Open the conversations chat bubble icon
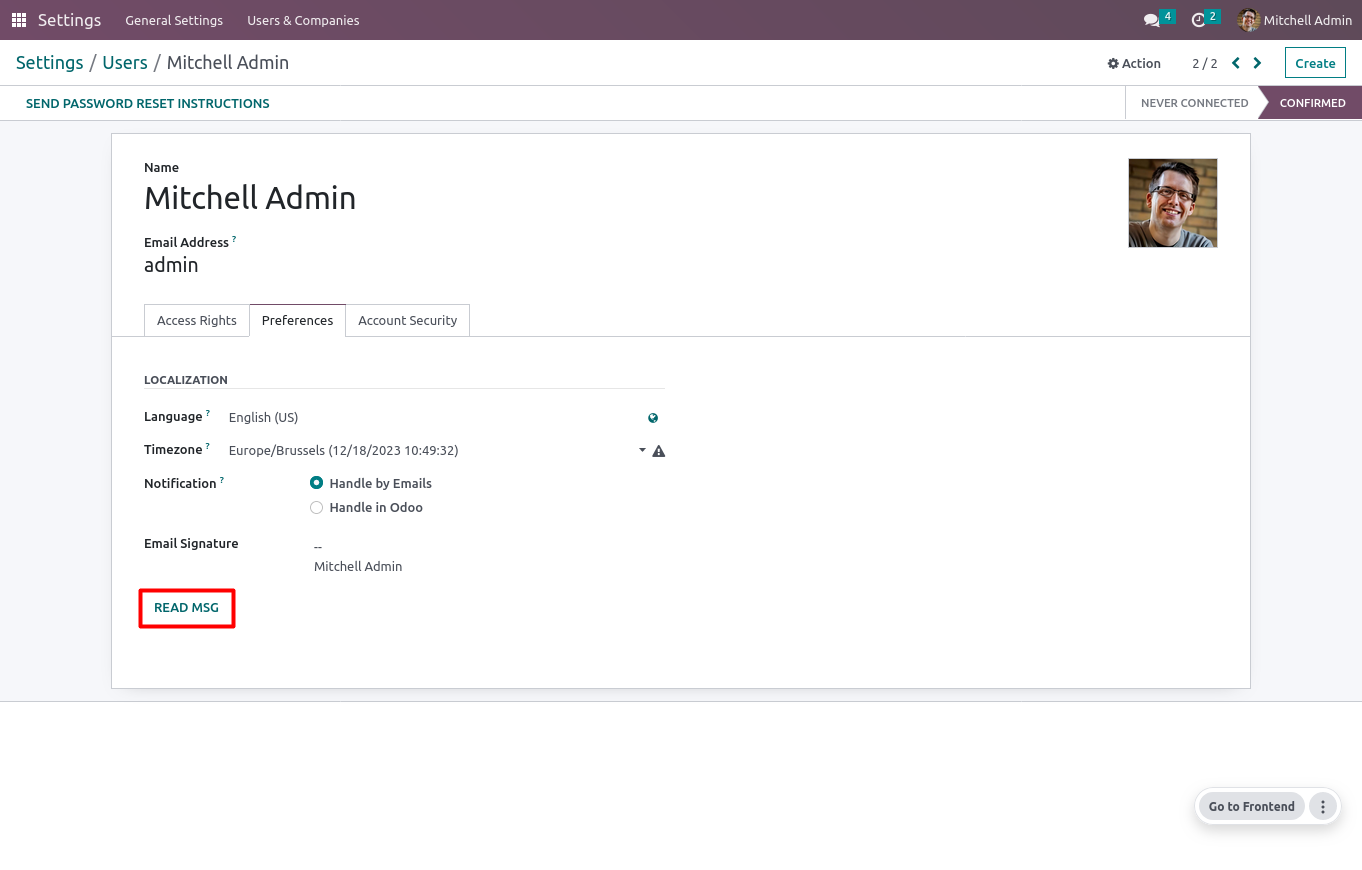1362x870 pixels. pyautogui.click(x=1152, y=20)
